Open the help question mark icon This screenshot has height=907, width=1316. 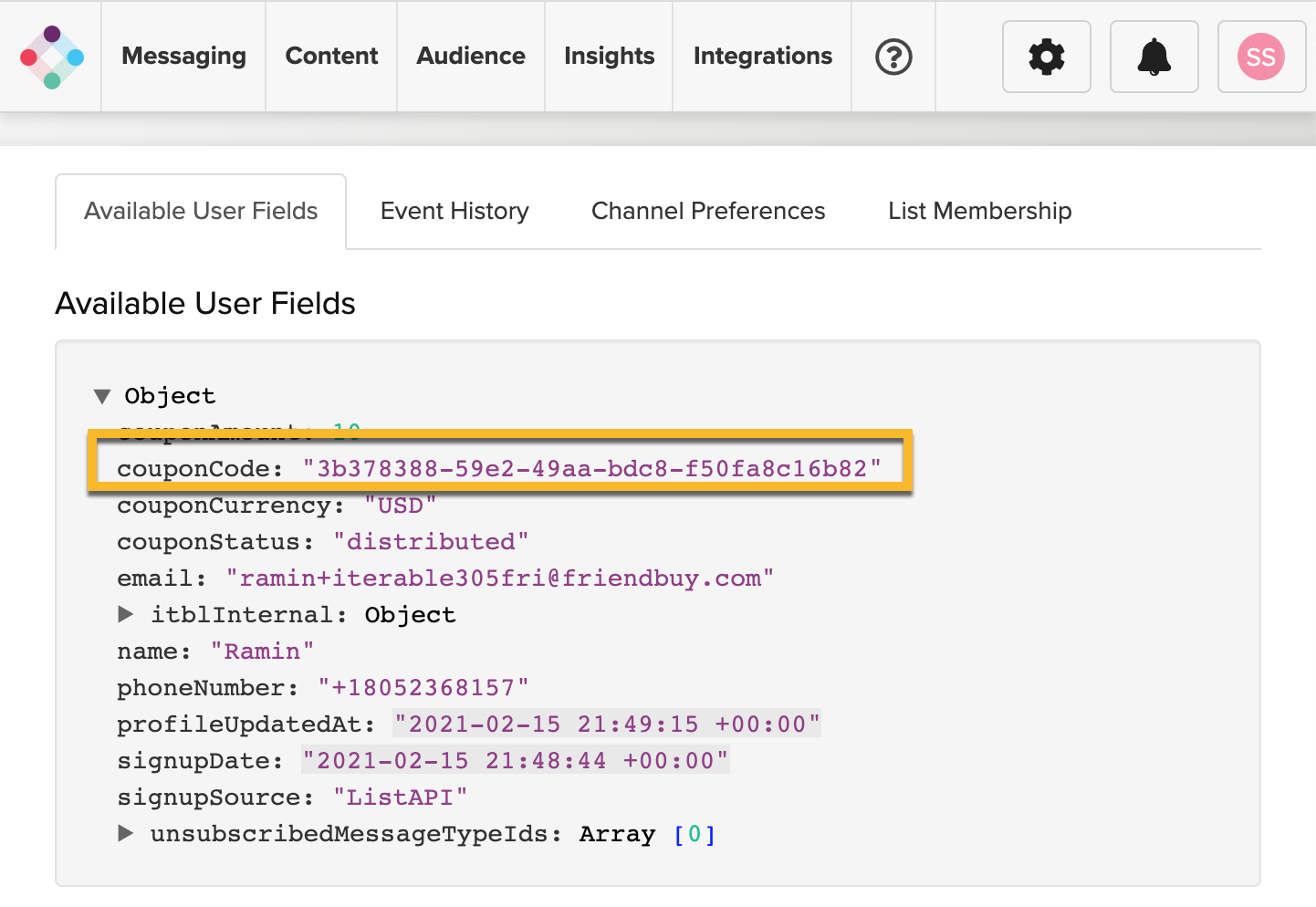click(x=893, y=57)
